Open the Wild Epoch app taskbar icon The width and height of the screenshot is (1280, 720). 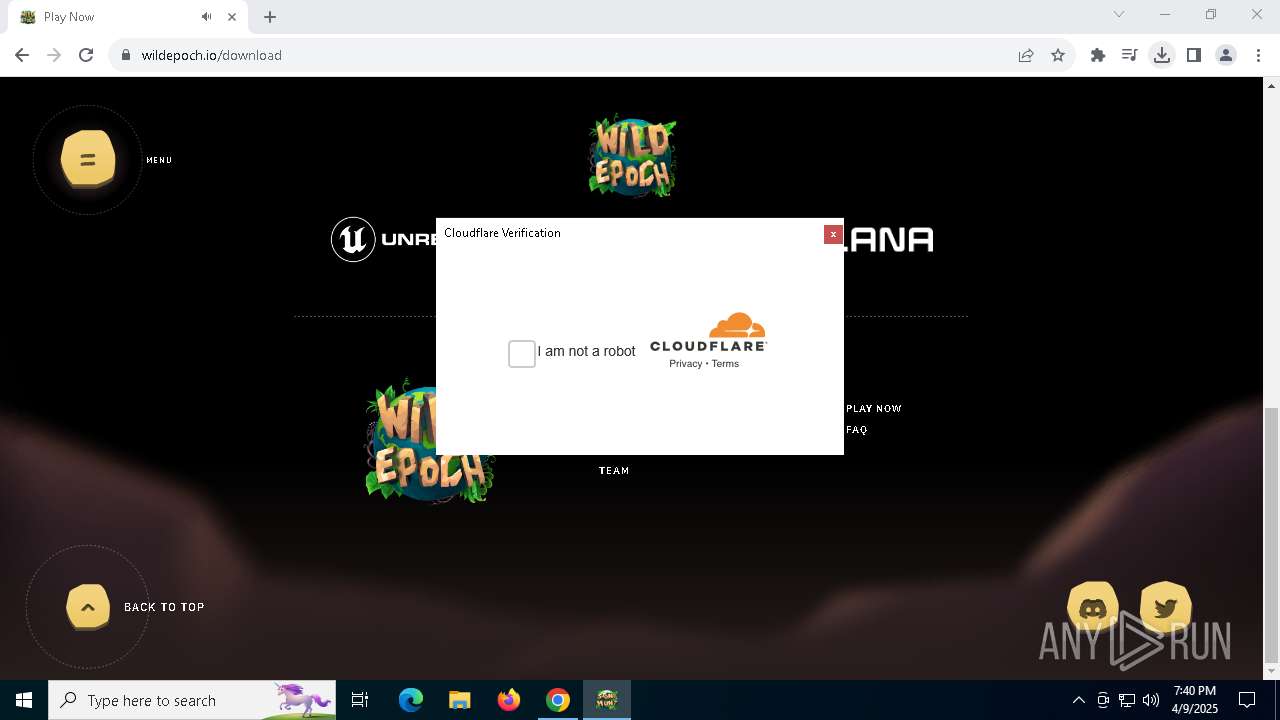coord(607,700)
